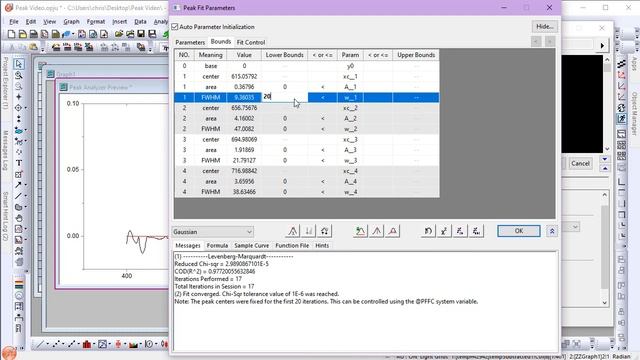Open the Object Manager side panel

point(634,113)
